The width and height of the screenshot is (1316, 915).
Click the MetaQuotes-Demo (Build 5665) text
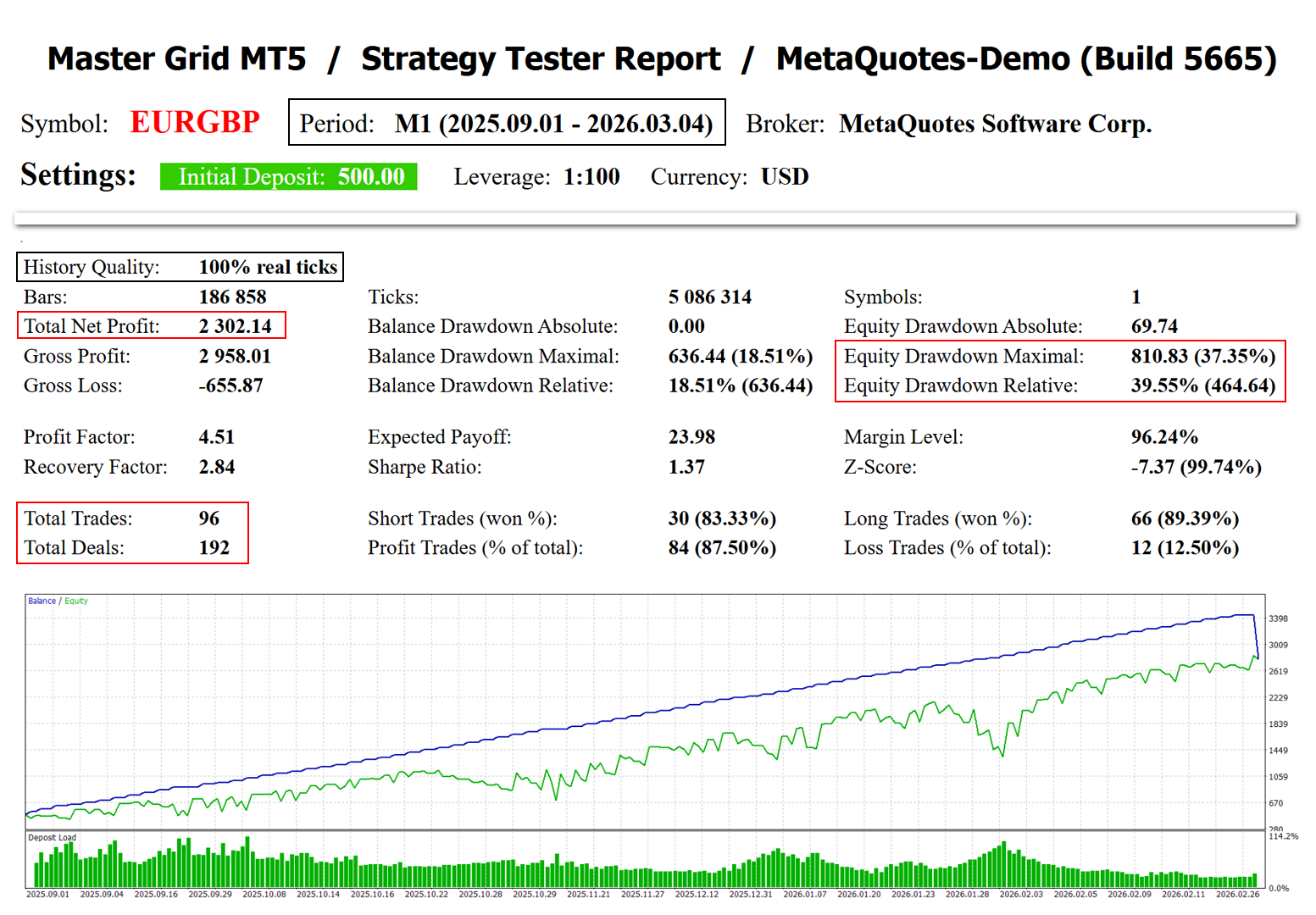click(1026, 58)
